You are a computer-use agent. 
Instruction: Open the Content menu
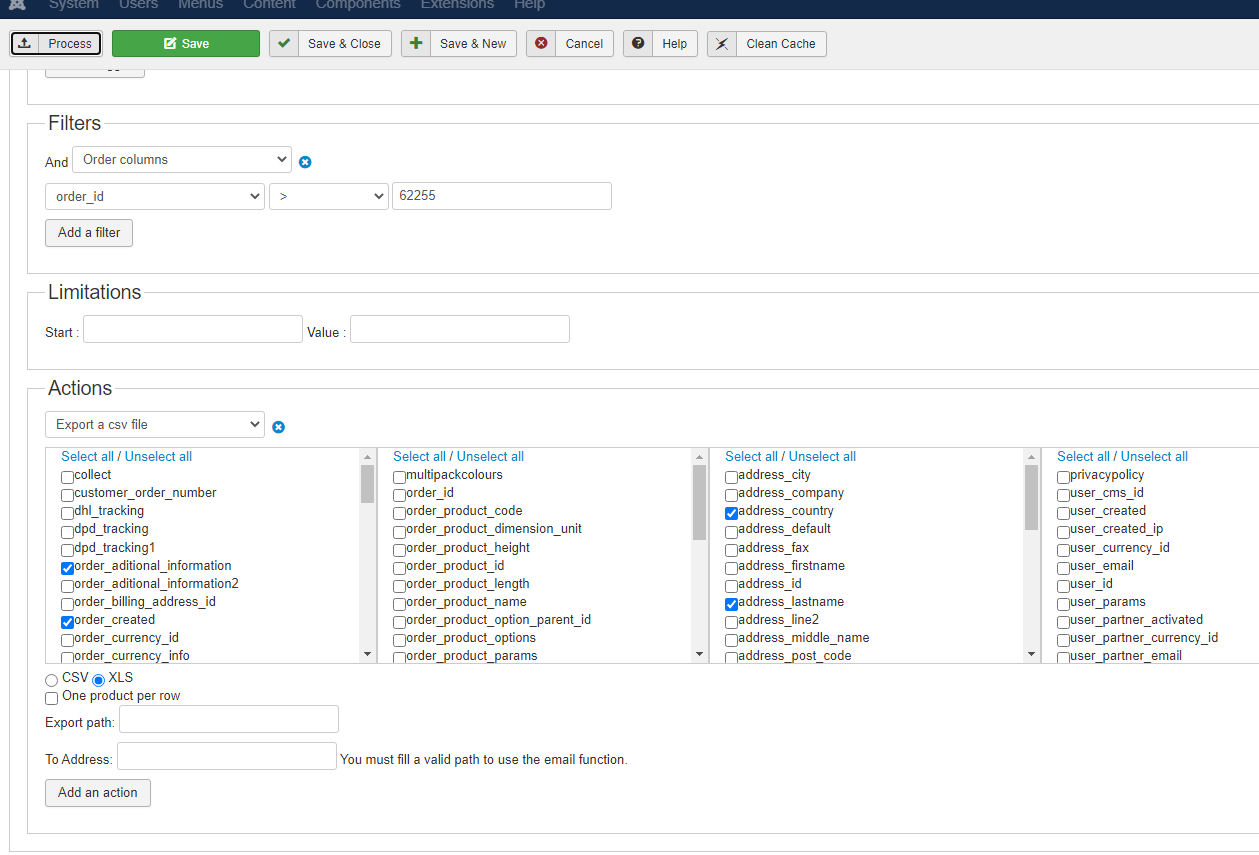[x=269, y=5]
